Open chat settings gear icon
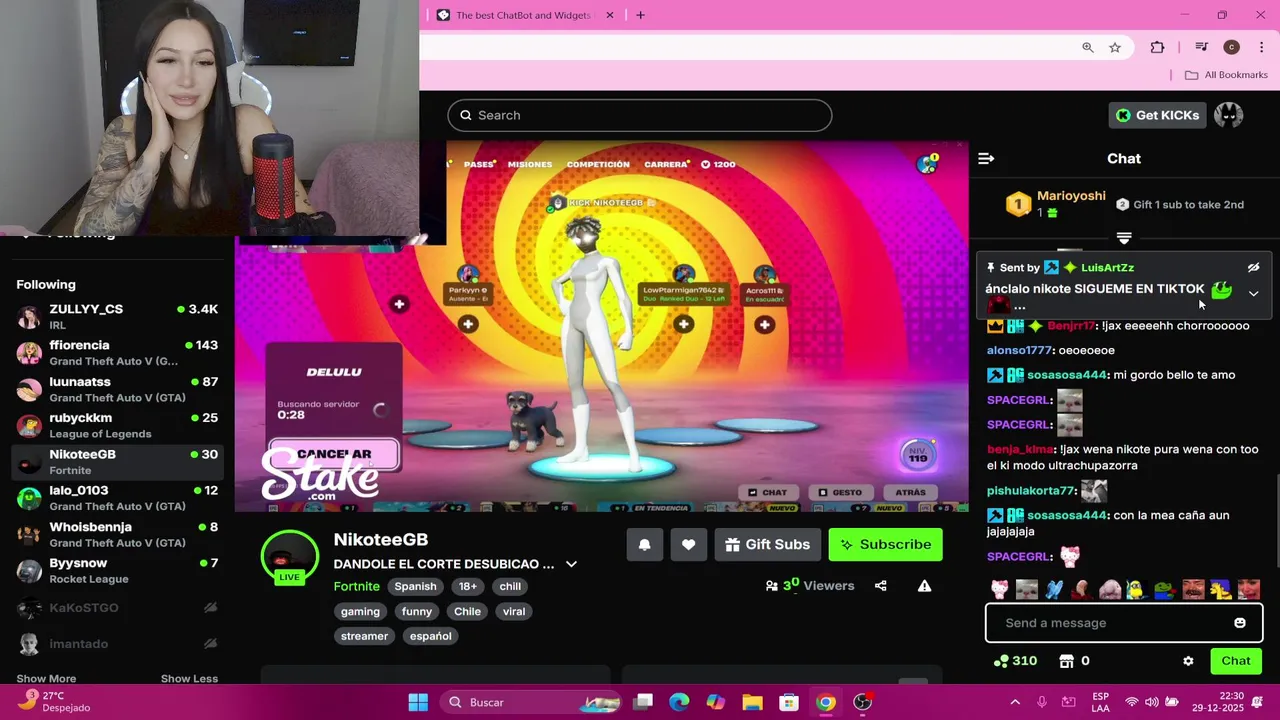 pyautogui.click(x=1188, y=661)
